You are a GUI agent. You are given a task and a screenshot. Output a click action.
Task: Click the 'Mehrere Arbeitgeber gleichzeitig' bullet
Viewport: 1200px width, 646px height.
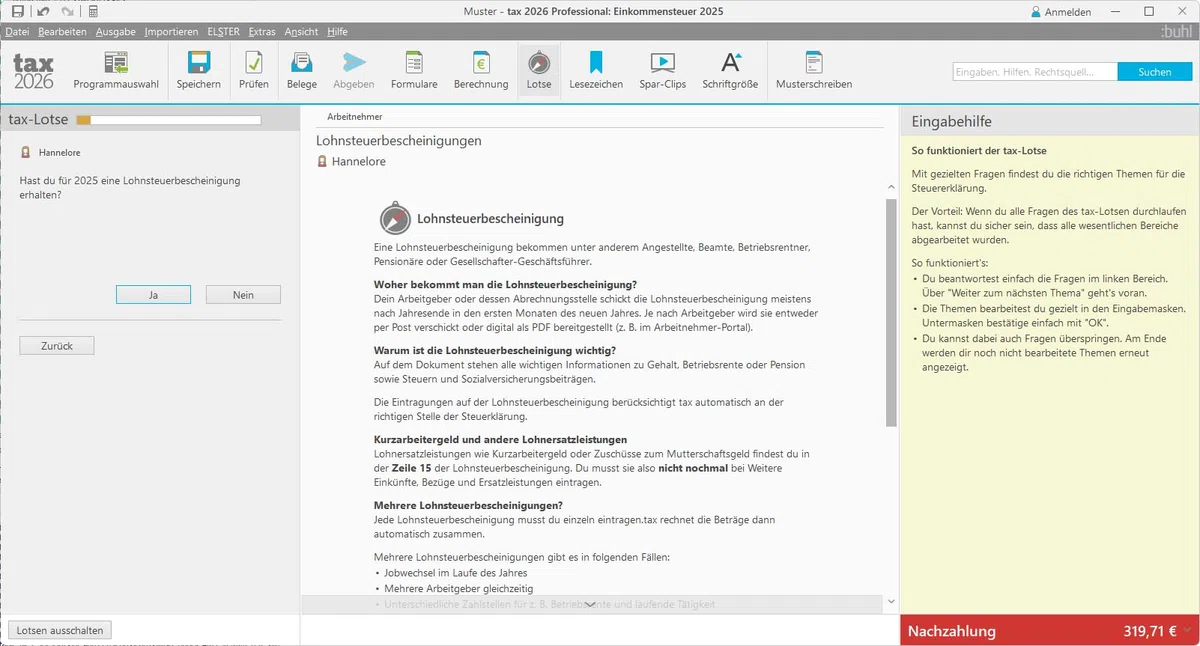(458, 589)
